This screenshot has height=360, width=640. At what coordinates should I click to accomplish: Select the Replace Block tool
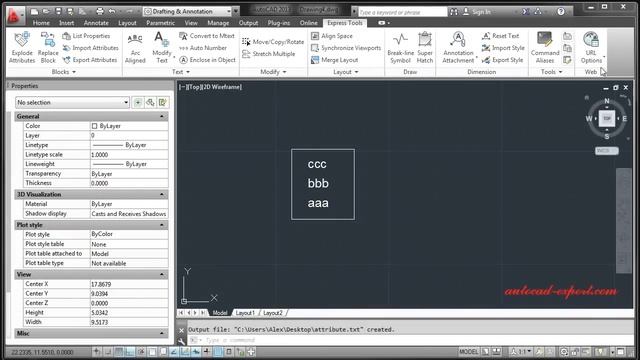tap(48, 47)
